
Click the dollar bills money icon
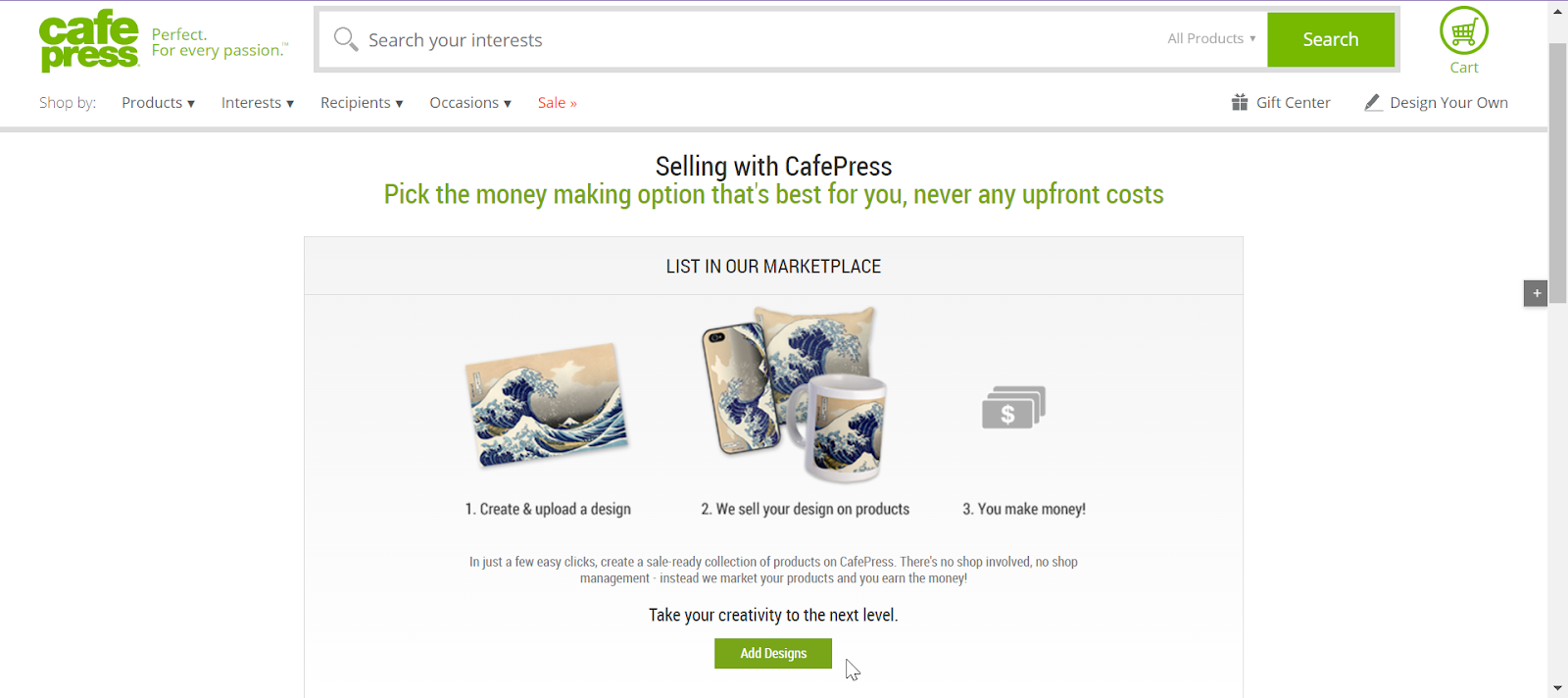click(x=1013, y=407)
